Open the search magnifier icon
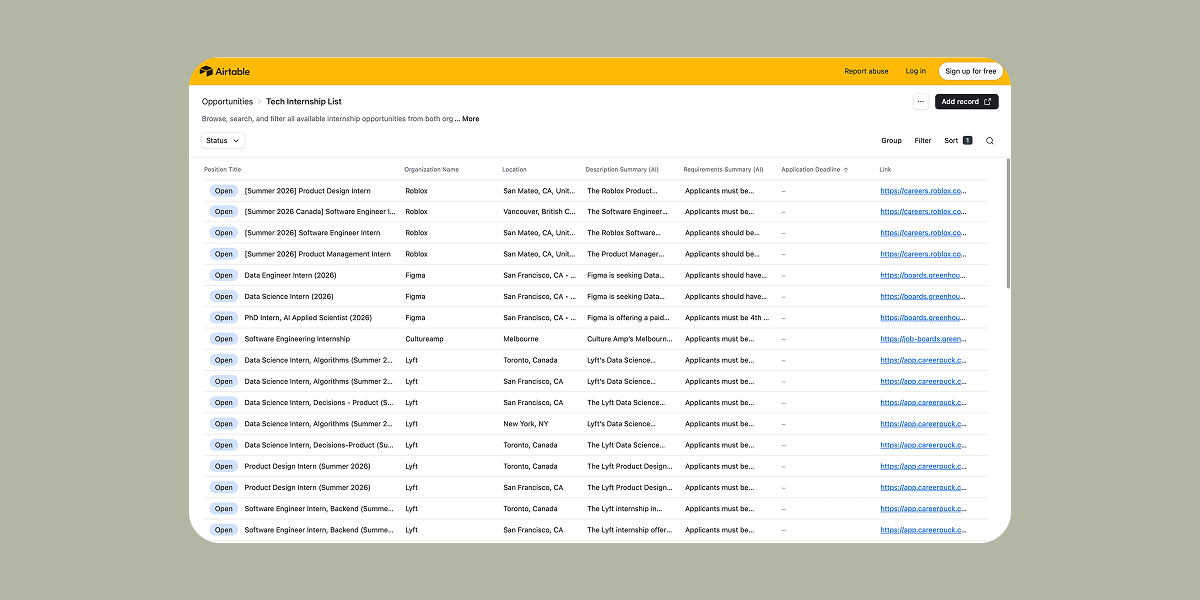The image size is (1200, 600). pyautogui.click(x=990, y=141)
